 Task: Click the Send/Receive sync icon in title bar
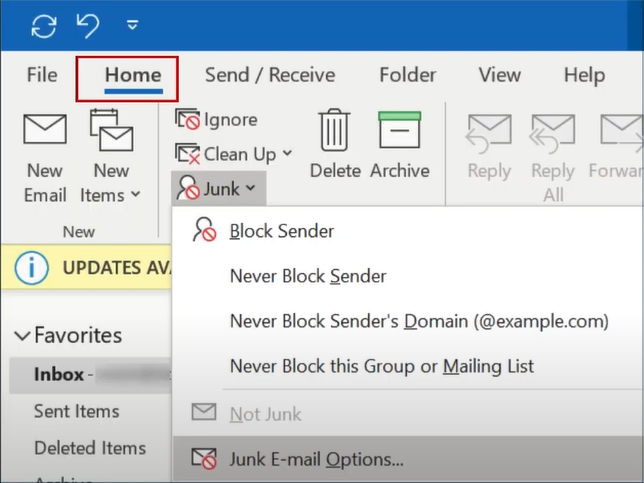click(x=44, y=26)
